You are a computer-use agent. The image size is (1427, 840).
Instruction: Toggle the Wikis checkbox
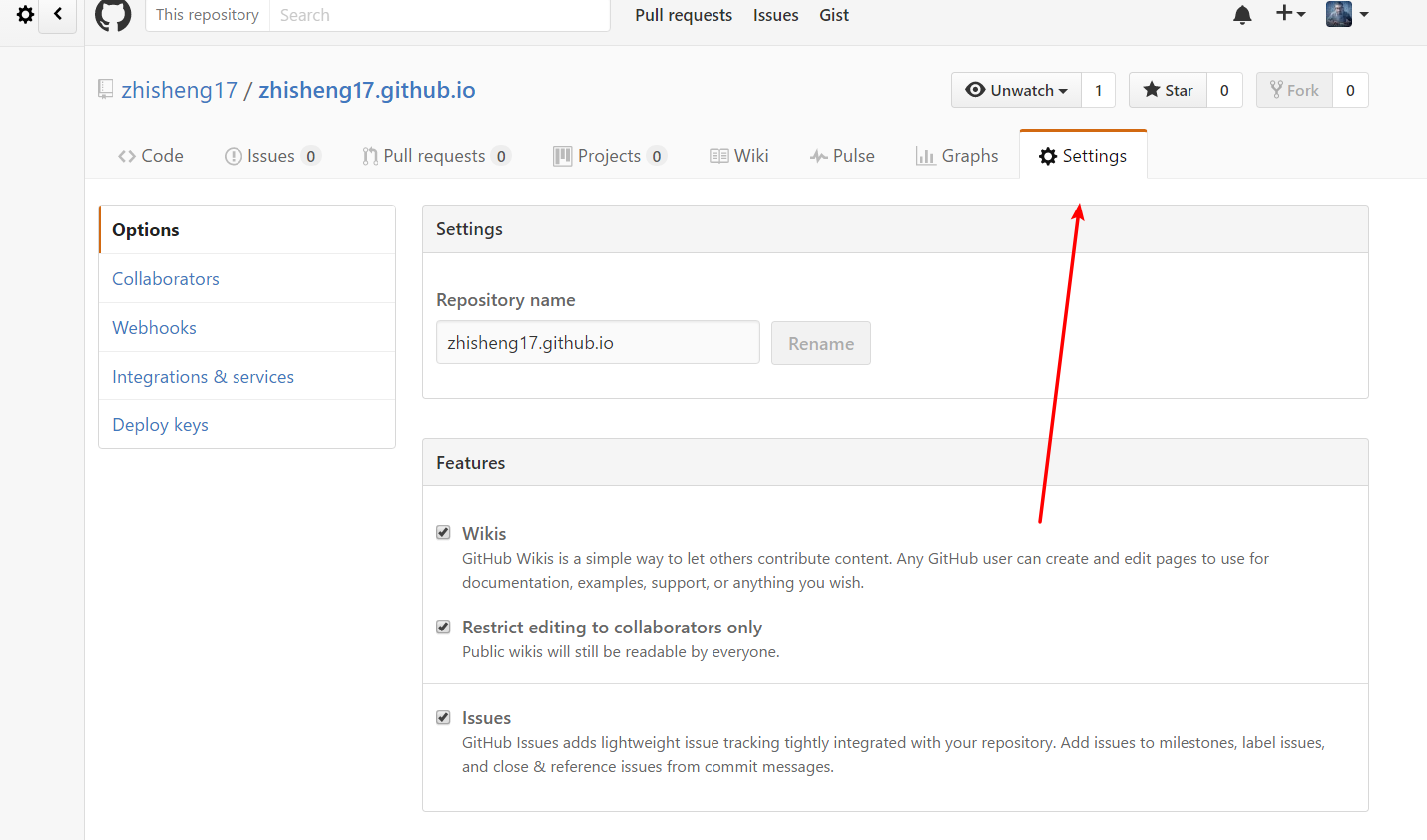click(x=443, y=532)
